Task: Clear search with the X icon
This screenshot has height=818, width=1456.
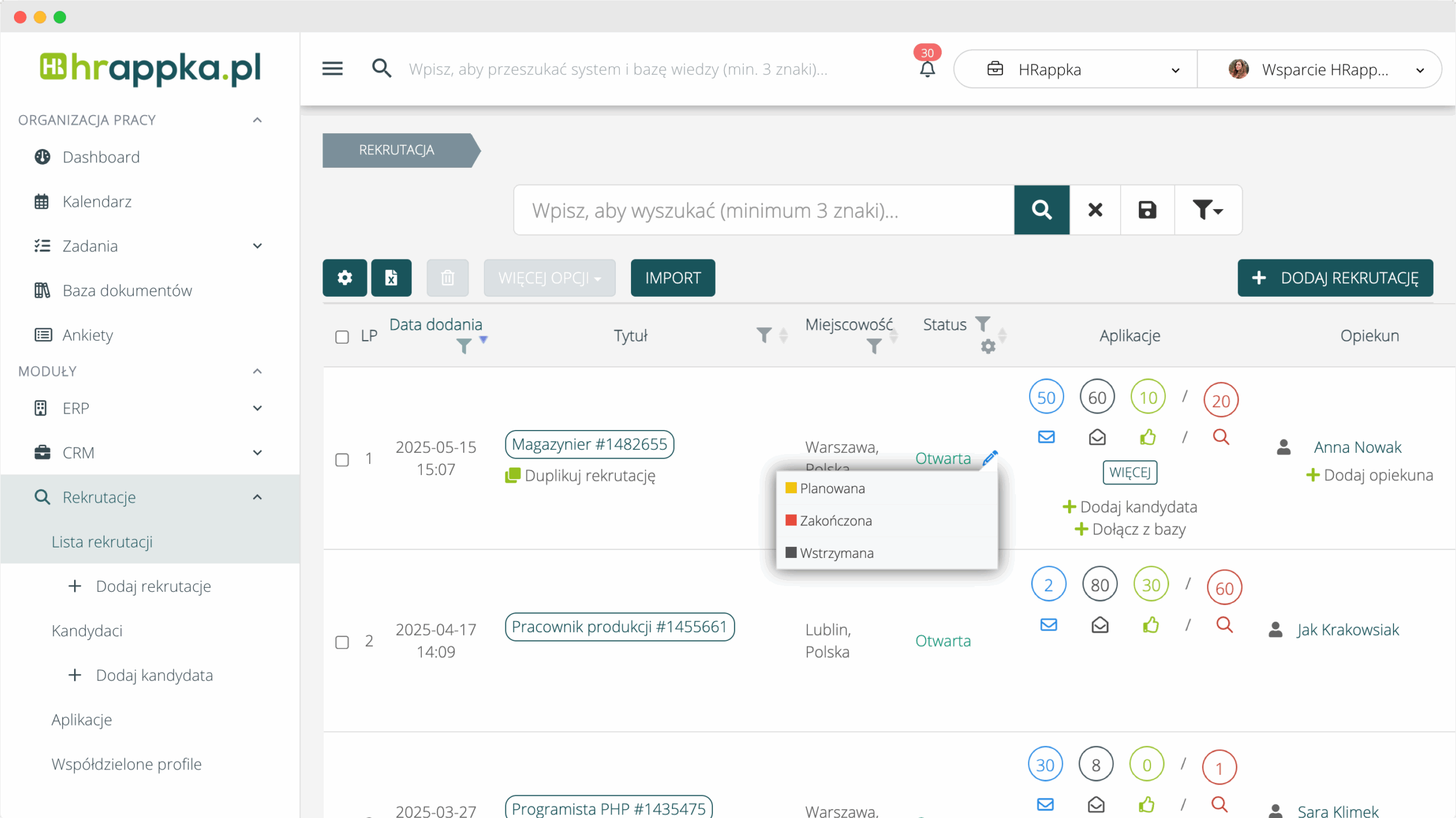Action: pyautogui.click(x=1095, y=210)
